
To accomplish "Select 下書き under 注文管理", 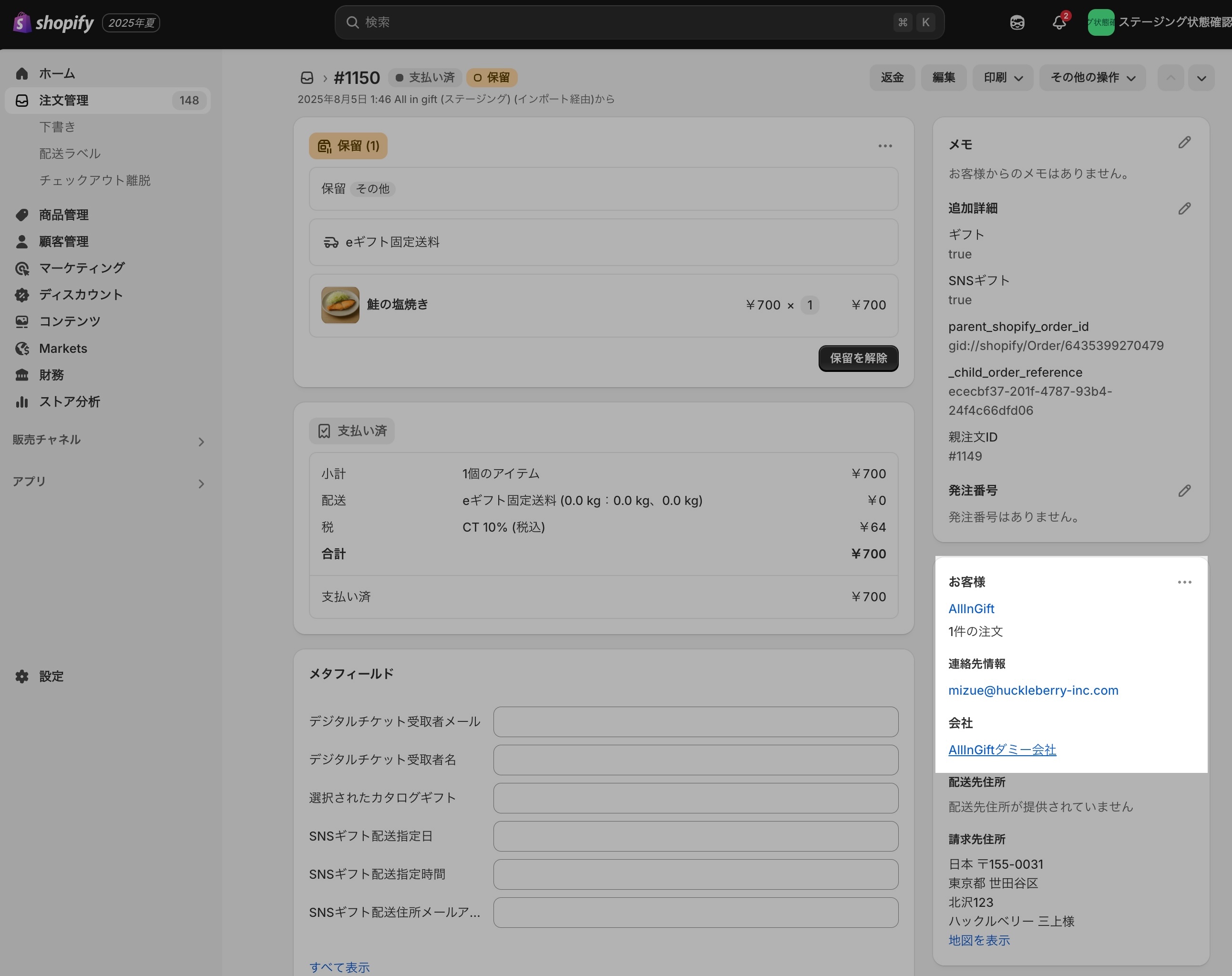I will click(57, 127).
